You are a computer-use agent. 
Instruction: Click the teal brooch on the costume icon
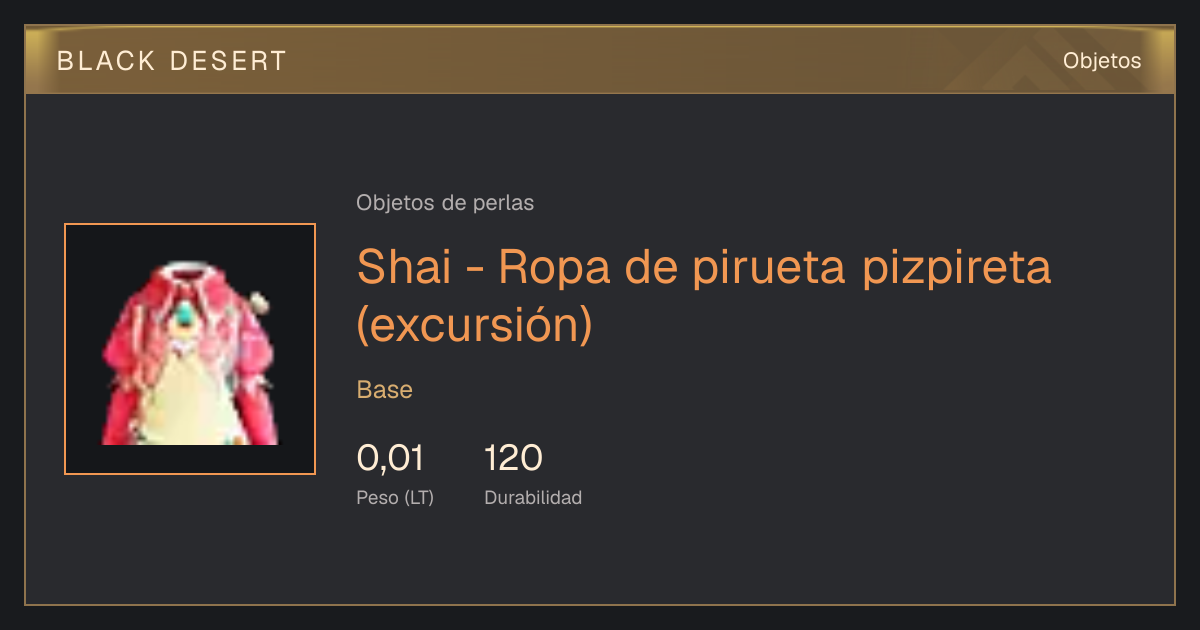[187, 320]
